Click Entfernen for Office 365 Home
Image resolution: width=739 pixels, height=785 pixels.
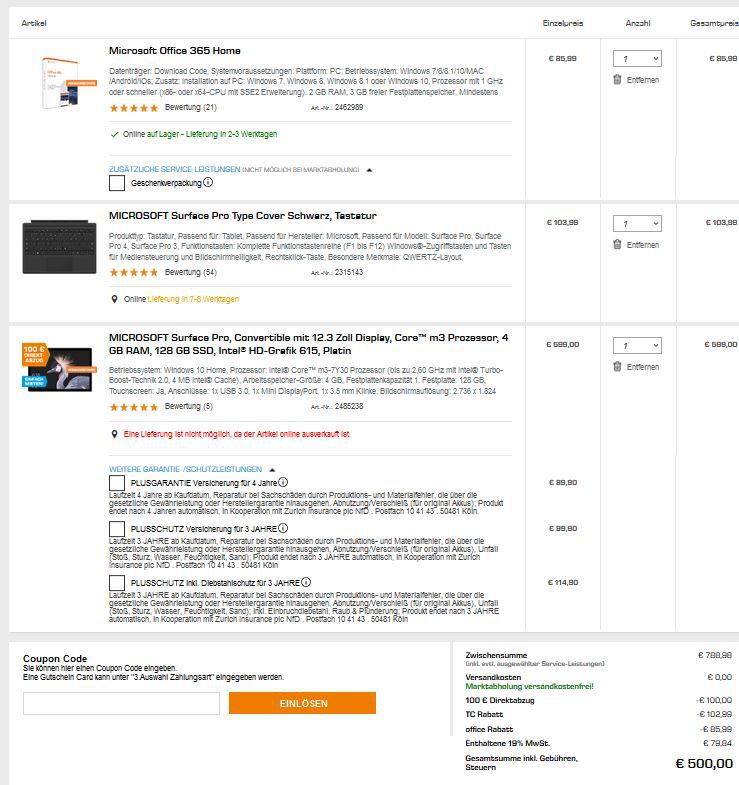tap(643, 80)
